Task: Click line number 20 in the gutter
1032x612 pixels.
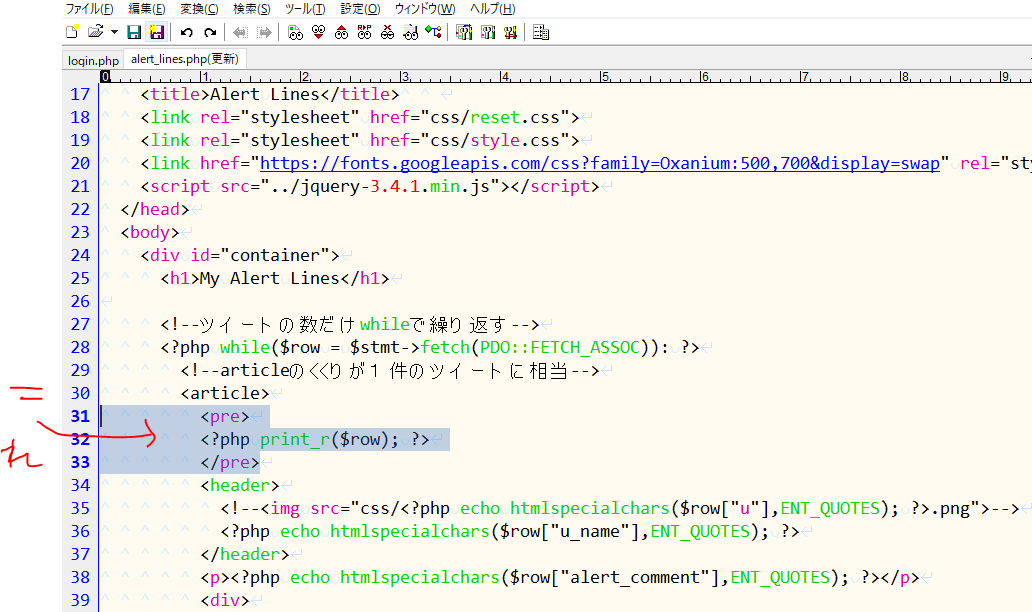Action: point(80,163)
